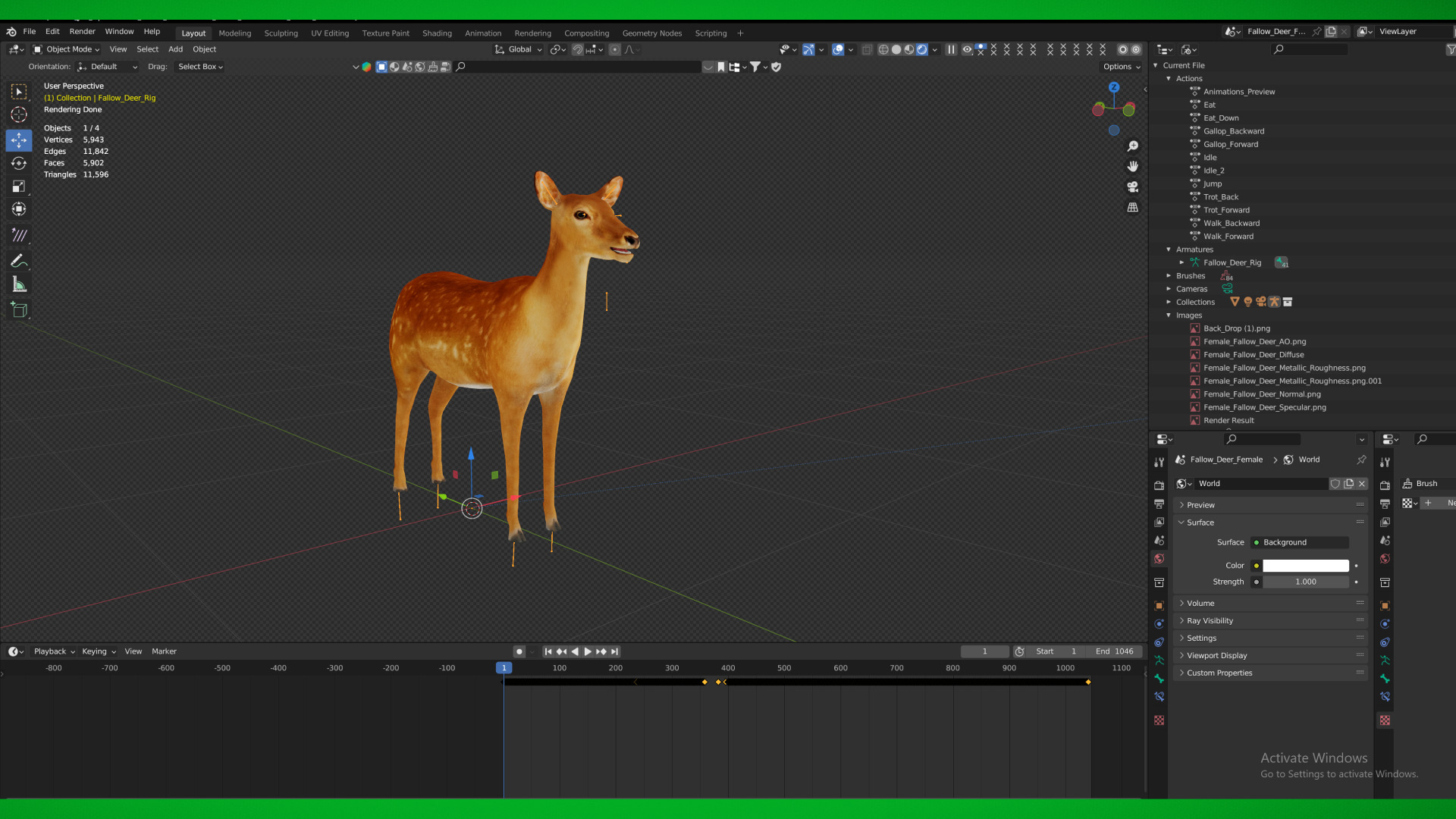Switch to the Animation workspace tab
Image resolution: width=1456 pixels, height=819 pixels.
click(483, 33)
